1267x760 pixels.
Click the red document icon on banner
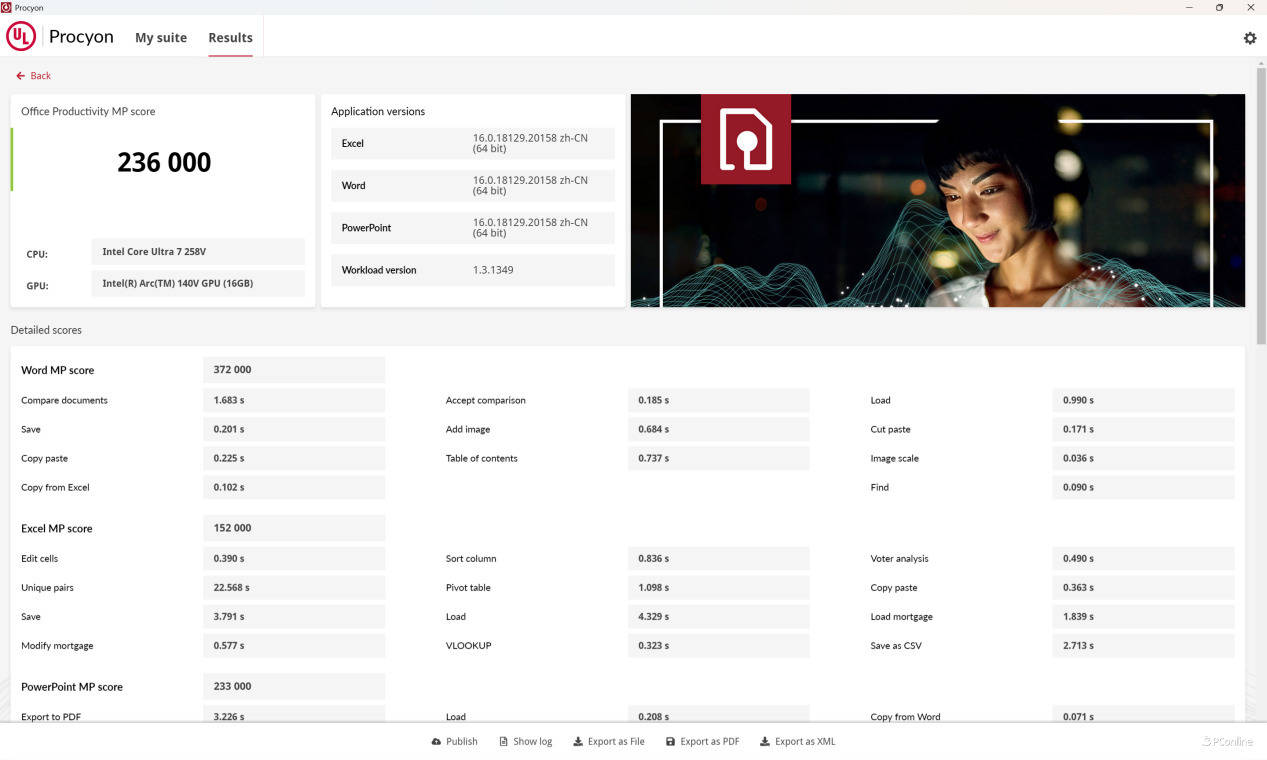click(x=745, y=139)
